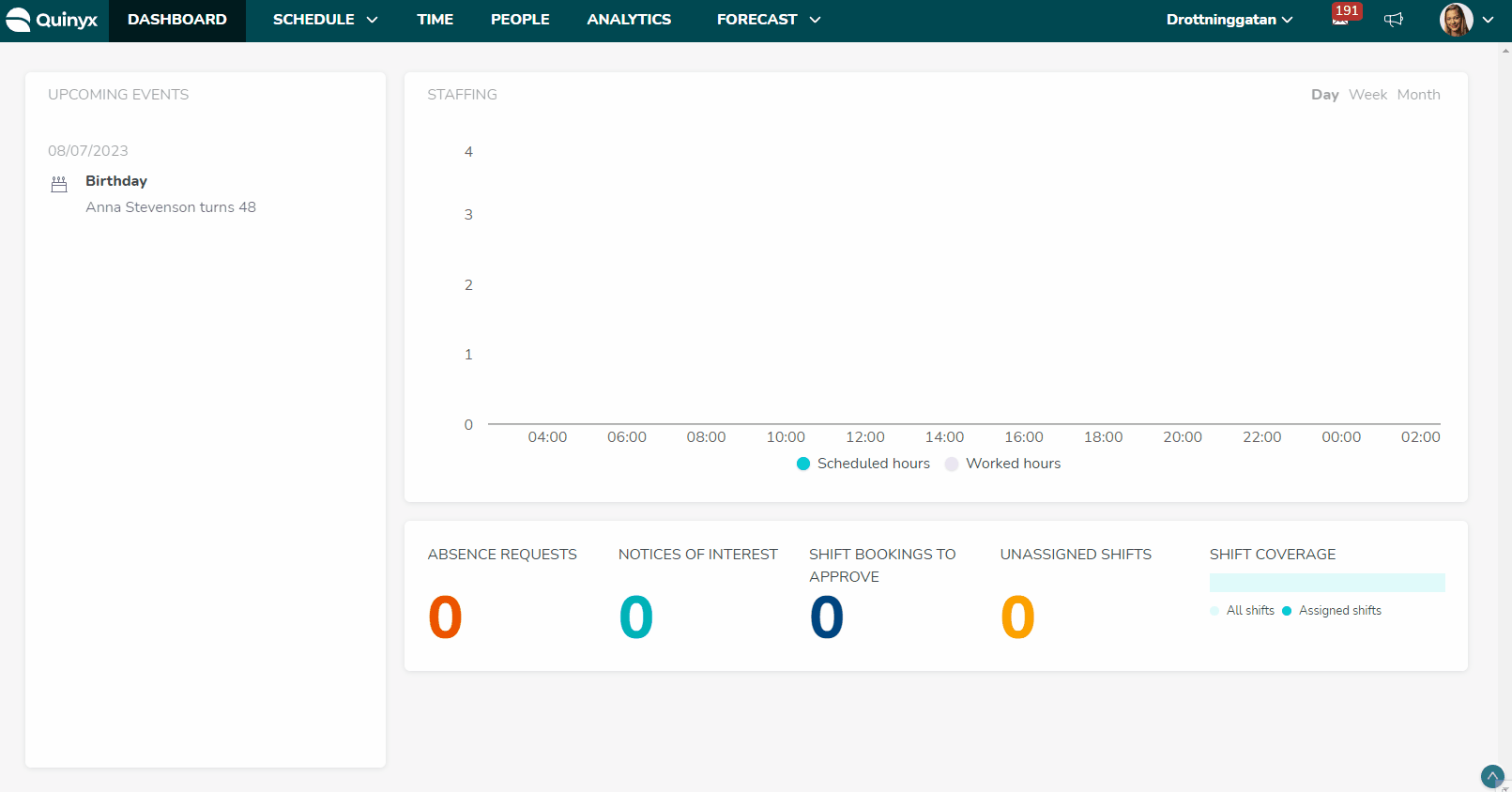Switch staffing chart to Month view
Screen dimensions: 1512x792
pos(1418,95)
